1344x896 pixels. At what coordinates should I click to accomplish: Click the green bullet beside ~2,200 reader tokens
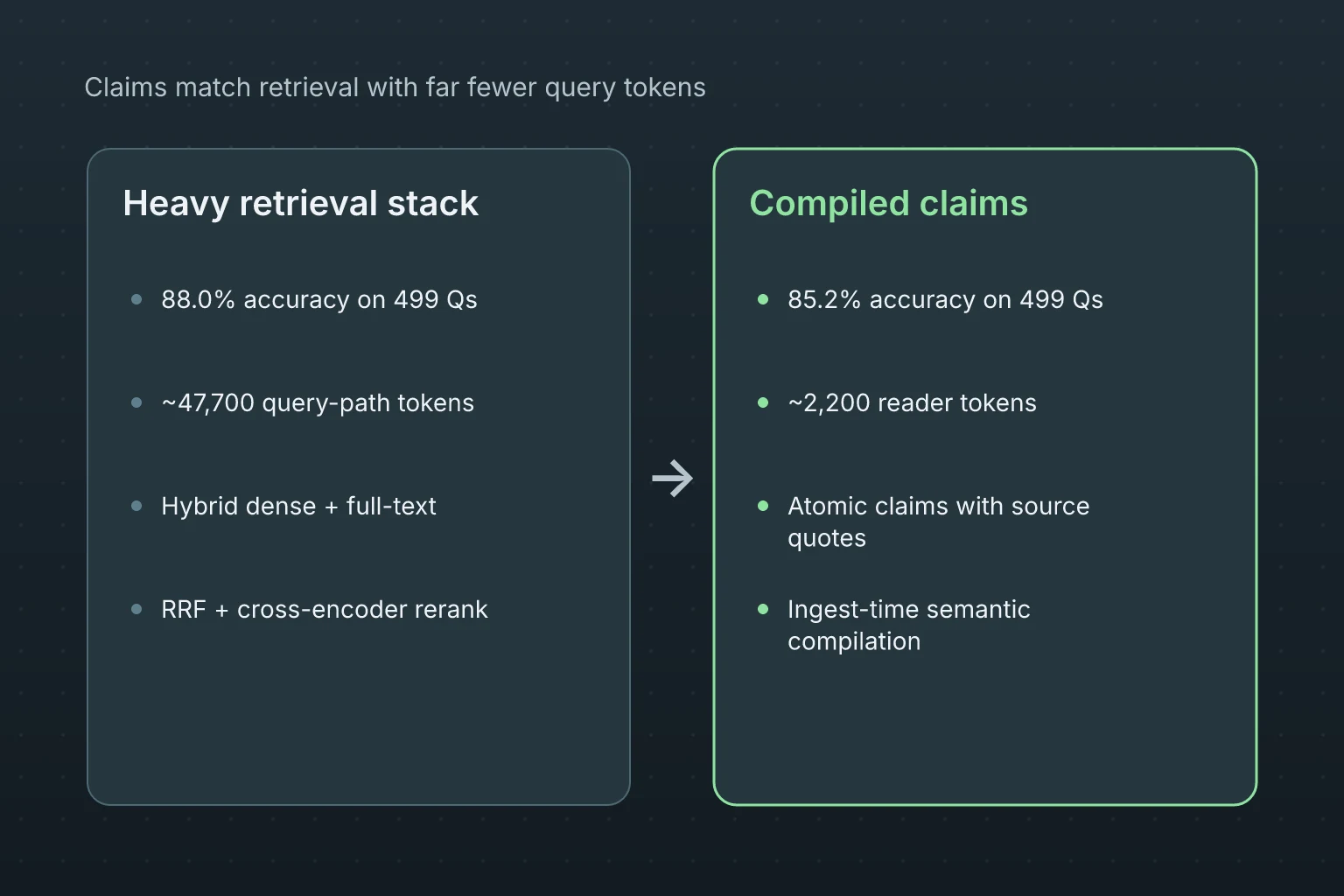click(763, 402)
